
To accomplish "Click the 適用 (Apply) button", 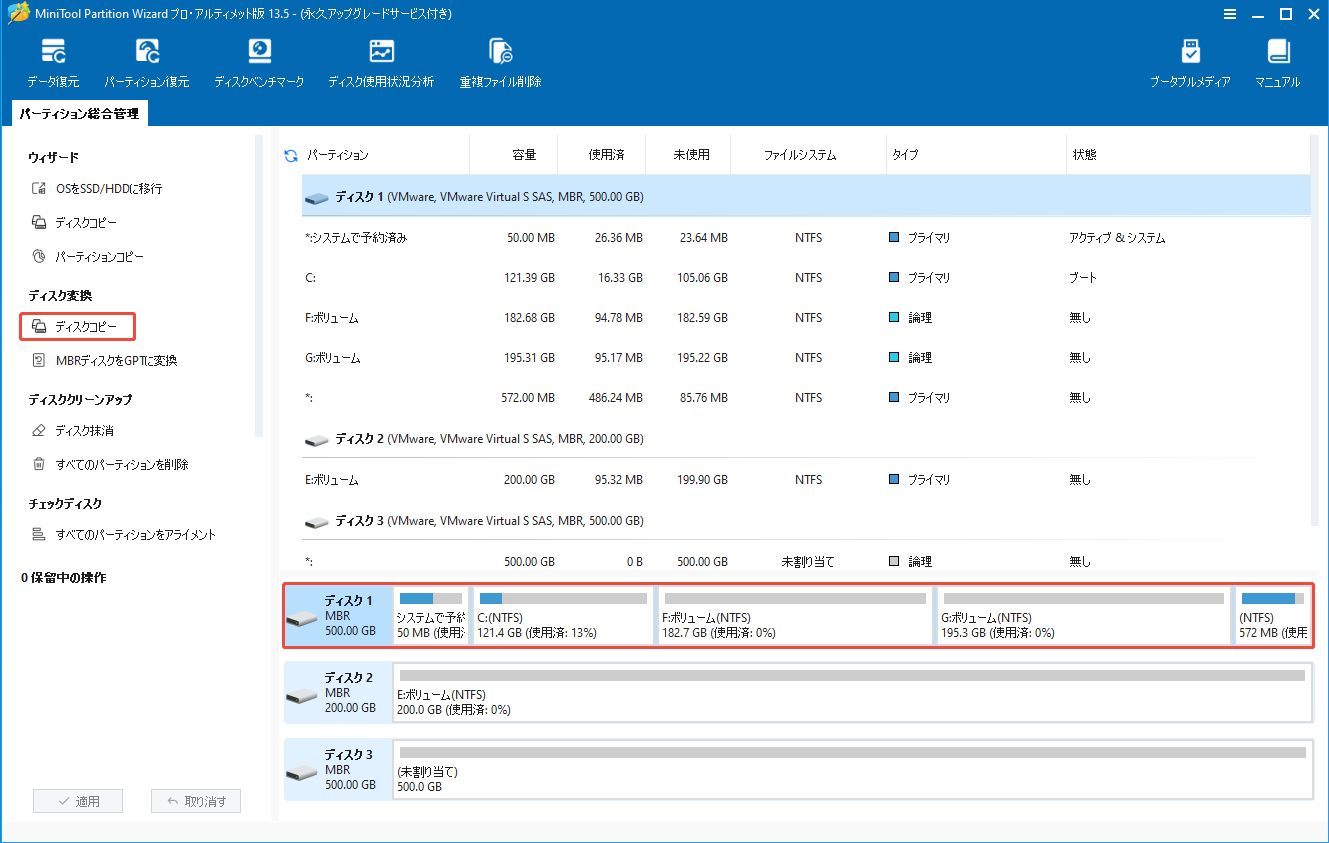I will tap(77, 800).
